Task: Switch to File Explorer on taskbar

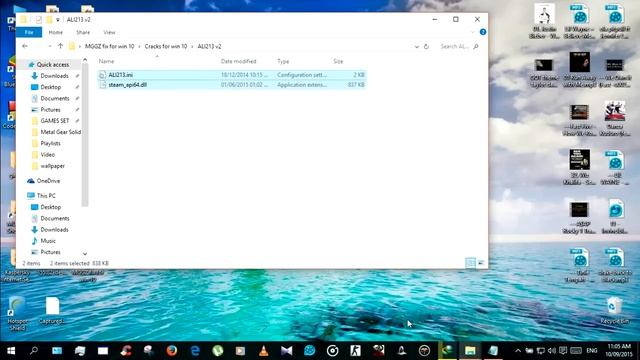Action: tap(470, 351)
